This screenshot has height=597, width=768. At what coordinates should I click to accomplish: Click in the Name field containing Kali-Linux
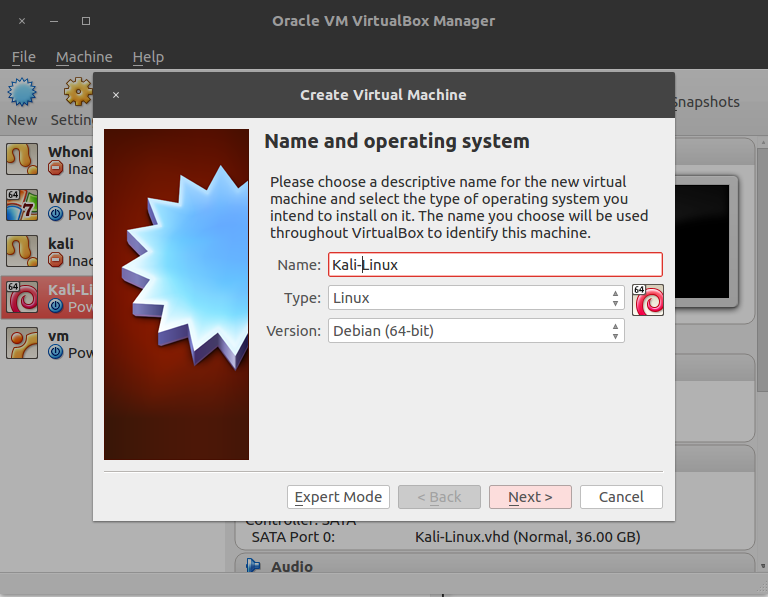[495, 264]
